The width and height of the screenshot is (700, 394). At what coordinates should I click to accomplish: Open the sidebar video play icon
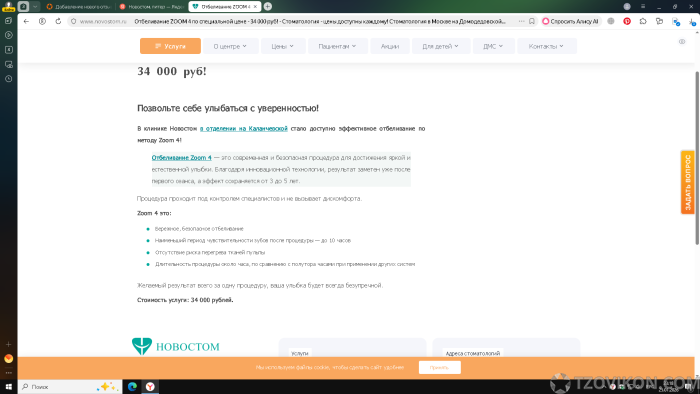[8, 35]
